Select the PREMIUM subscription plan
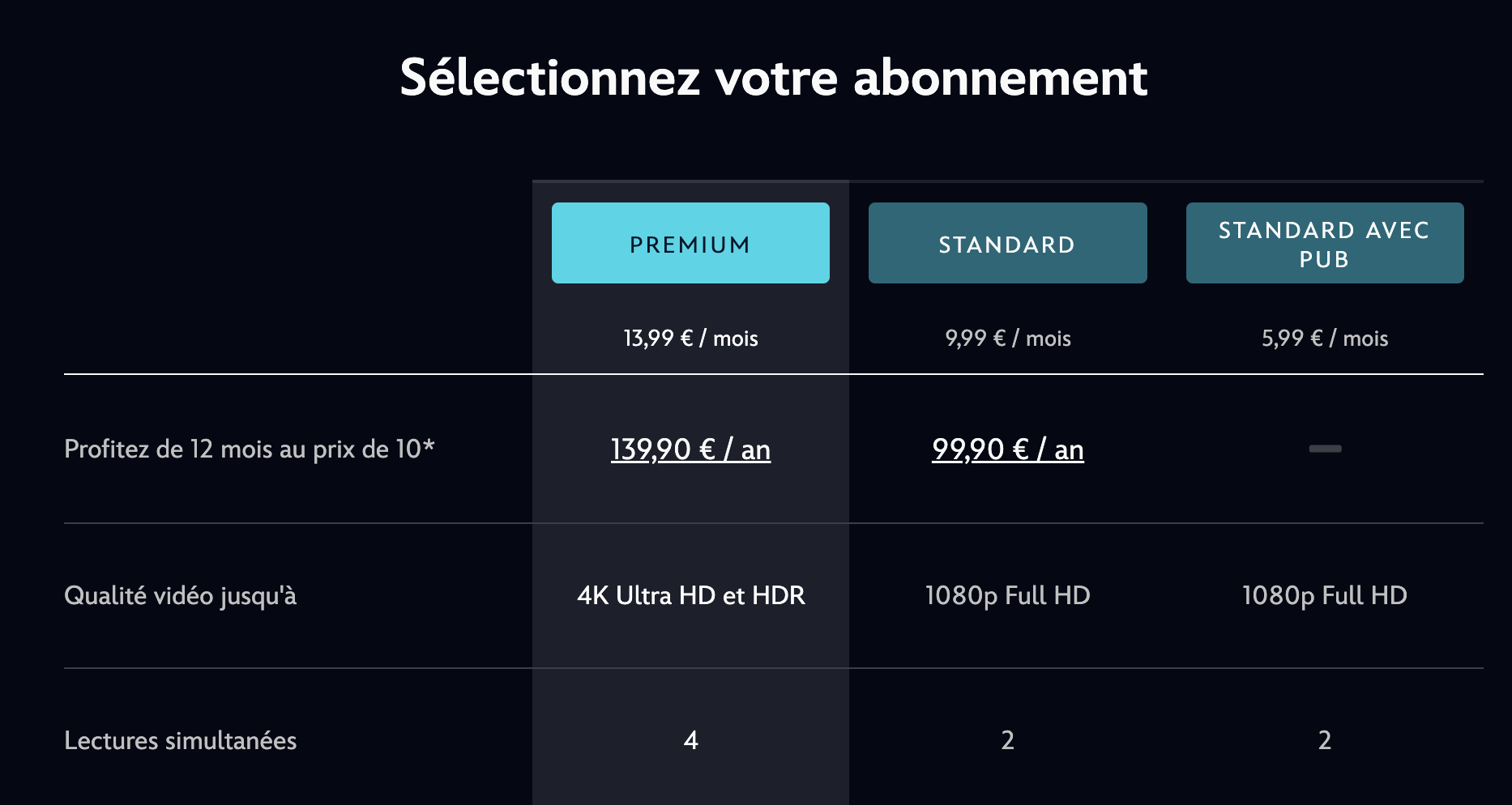This screenshot has width=1512, height=805. pyautogui.click(x=690, y=243)
